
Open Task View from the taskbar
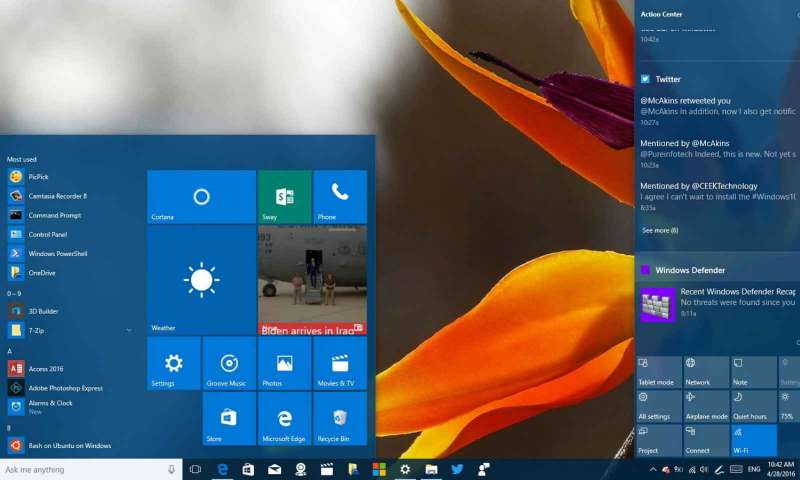[x=195, y=469]
